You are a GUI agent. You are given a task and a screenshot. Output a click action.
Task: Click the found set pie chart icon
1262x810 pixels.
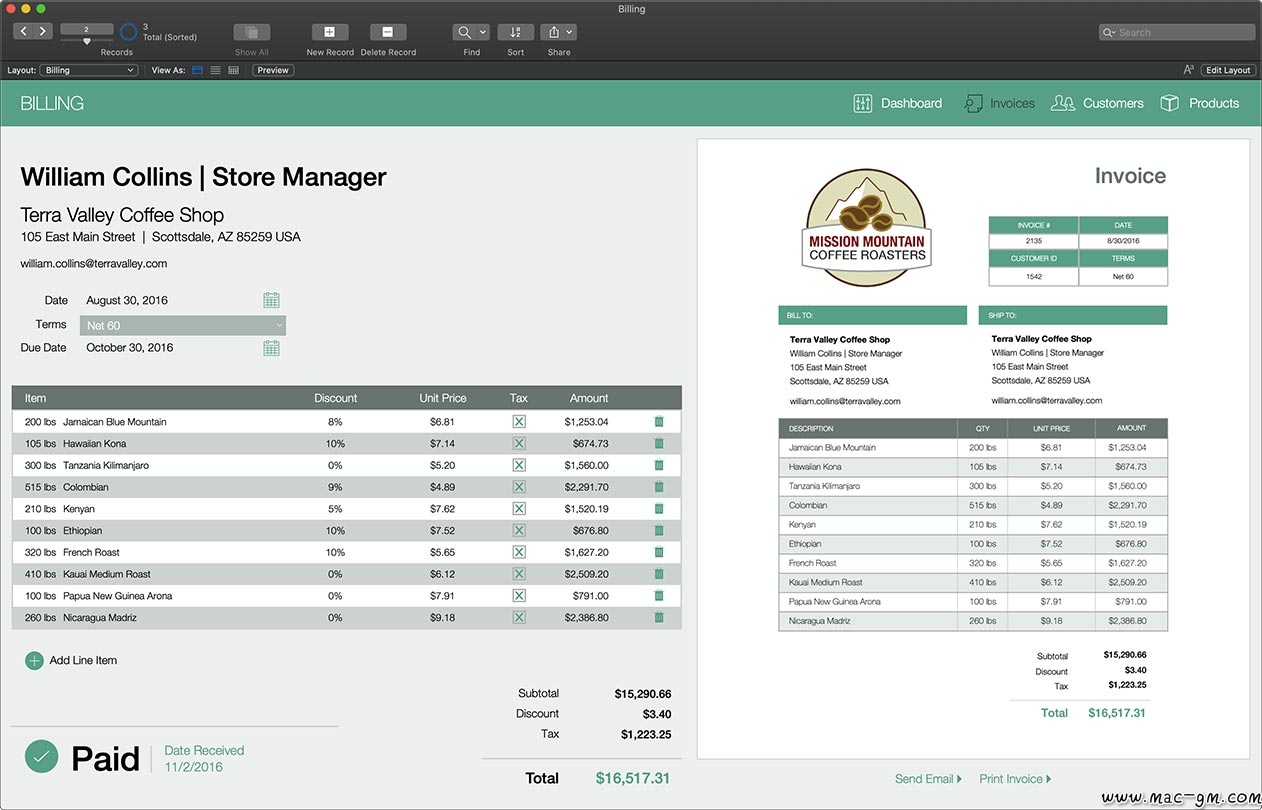129,32
